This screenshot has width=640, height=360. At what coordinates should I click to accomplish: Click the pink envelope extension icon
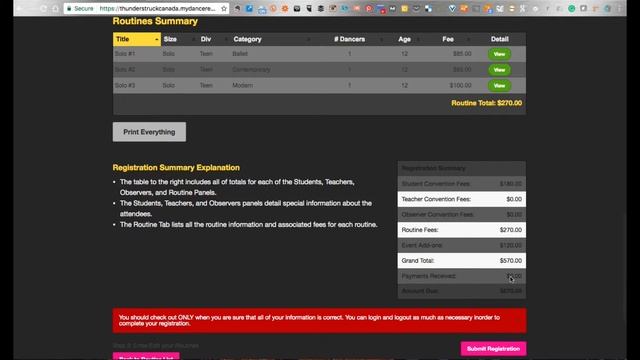356,9
